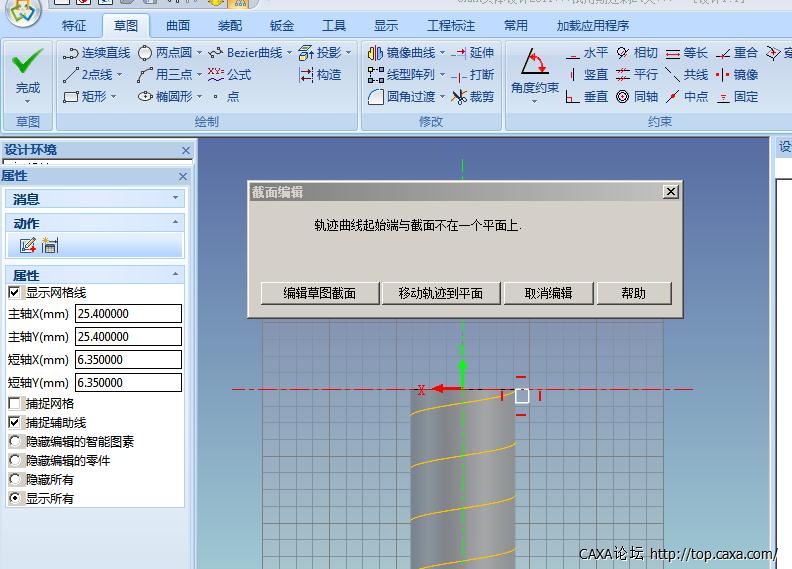Switch to the 曲面 ribbon tab
Viewport: 792px width, 569px height.
pyautogui.click(x=178, y=25)
